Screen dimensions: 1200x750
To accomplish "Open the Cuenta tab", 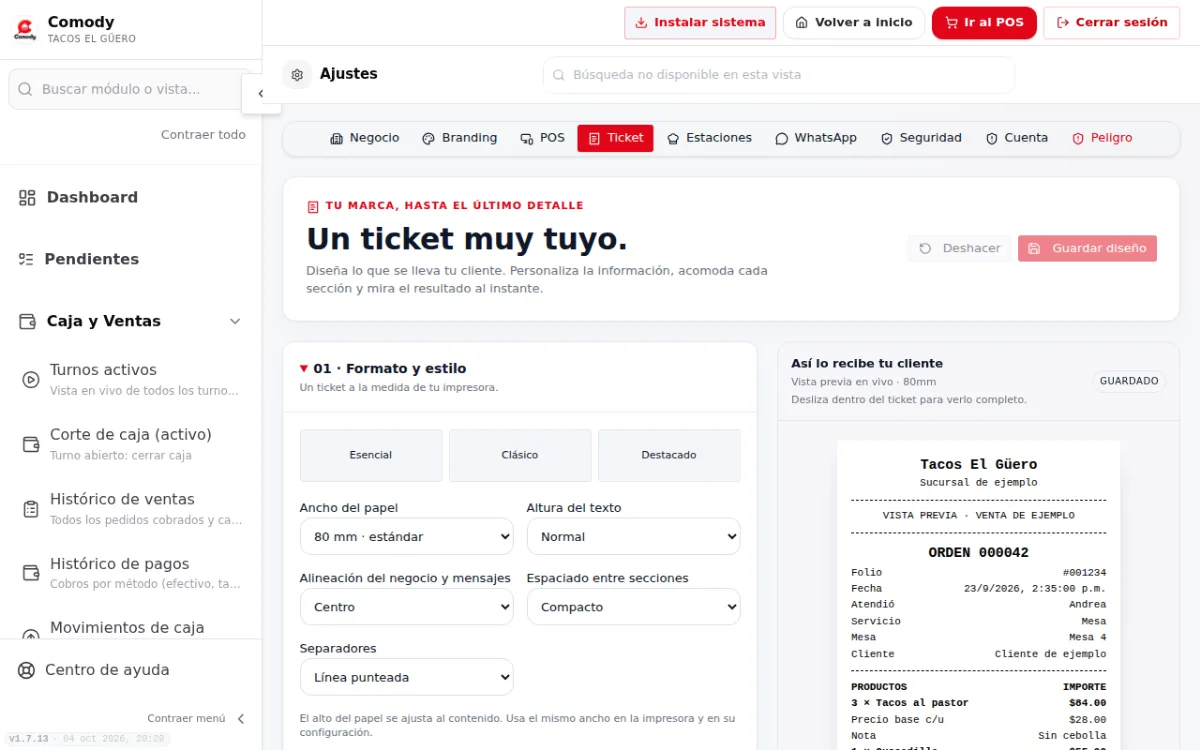I will 1017,138.
